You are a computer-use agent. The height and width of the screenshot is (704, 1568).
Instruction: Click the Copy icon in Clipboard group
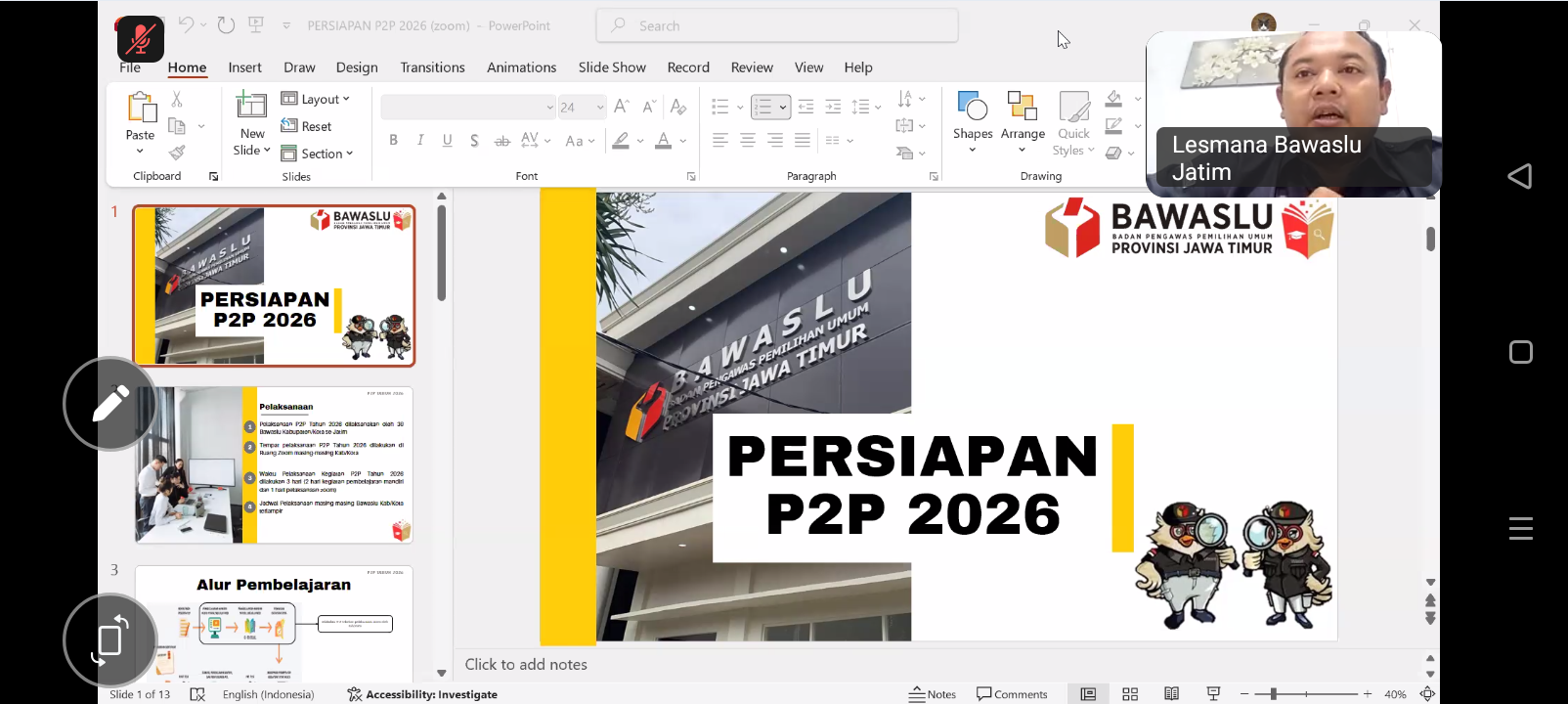(177, 126)
